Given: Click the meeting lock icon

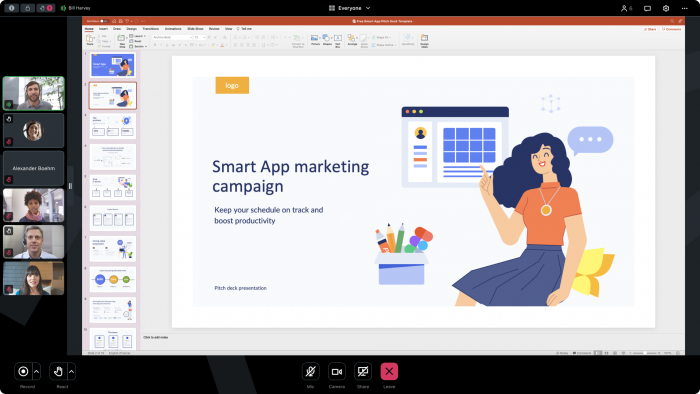Looking at the screenshot, I should [x=28, y=8].
